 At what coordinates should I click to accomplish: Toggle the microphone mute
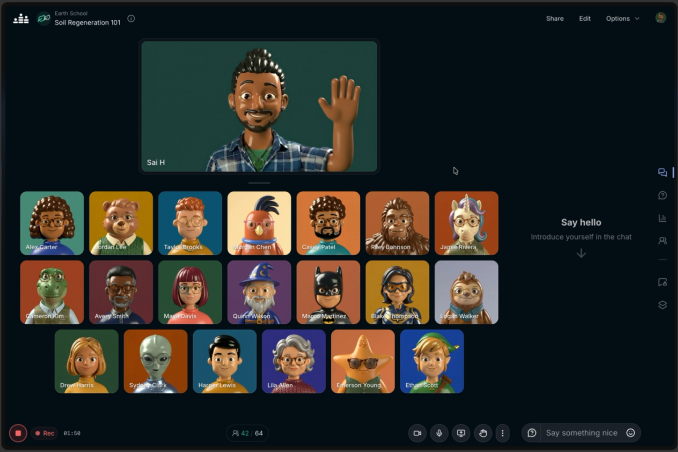(x=439, y=433)
